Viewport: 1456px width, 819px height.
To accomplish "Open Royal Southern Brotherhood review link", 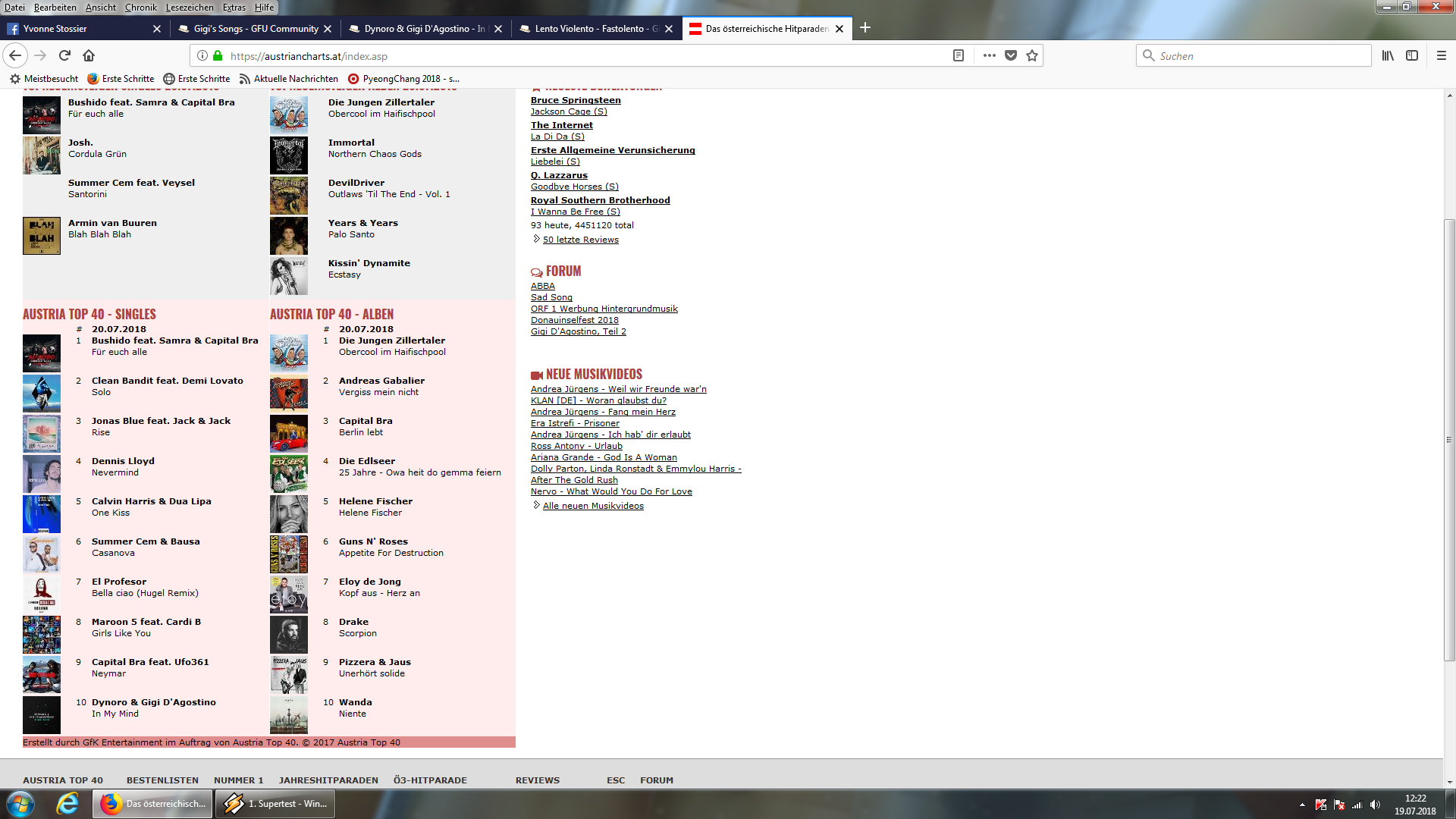I will point(601,200).
